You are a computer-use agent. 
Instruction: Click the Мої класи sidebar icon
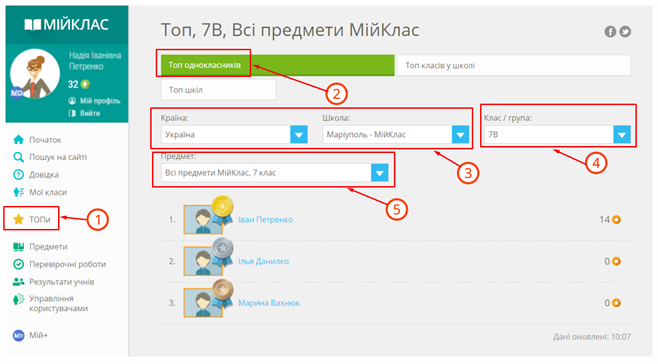click(18, 192)
